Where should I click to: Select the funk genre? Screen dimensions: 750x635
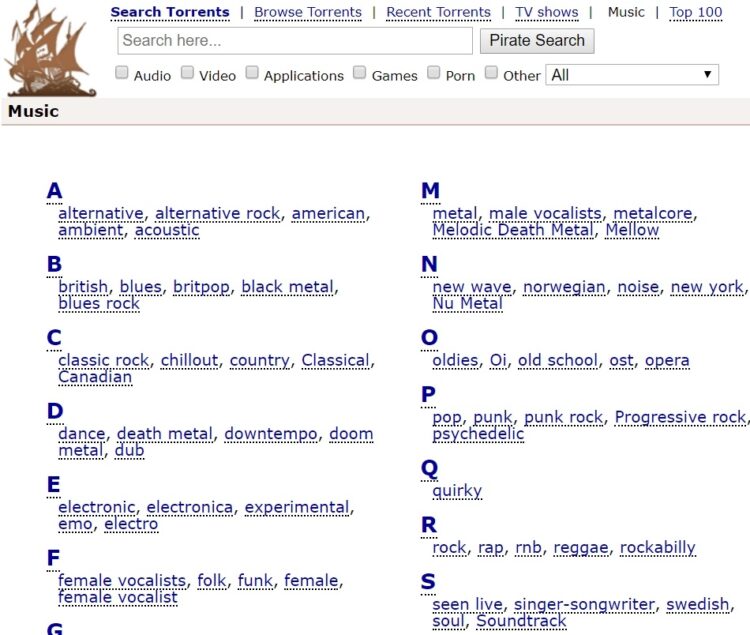point(255,580)
